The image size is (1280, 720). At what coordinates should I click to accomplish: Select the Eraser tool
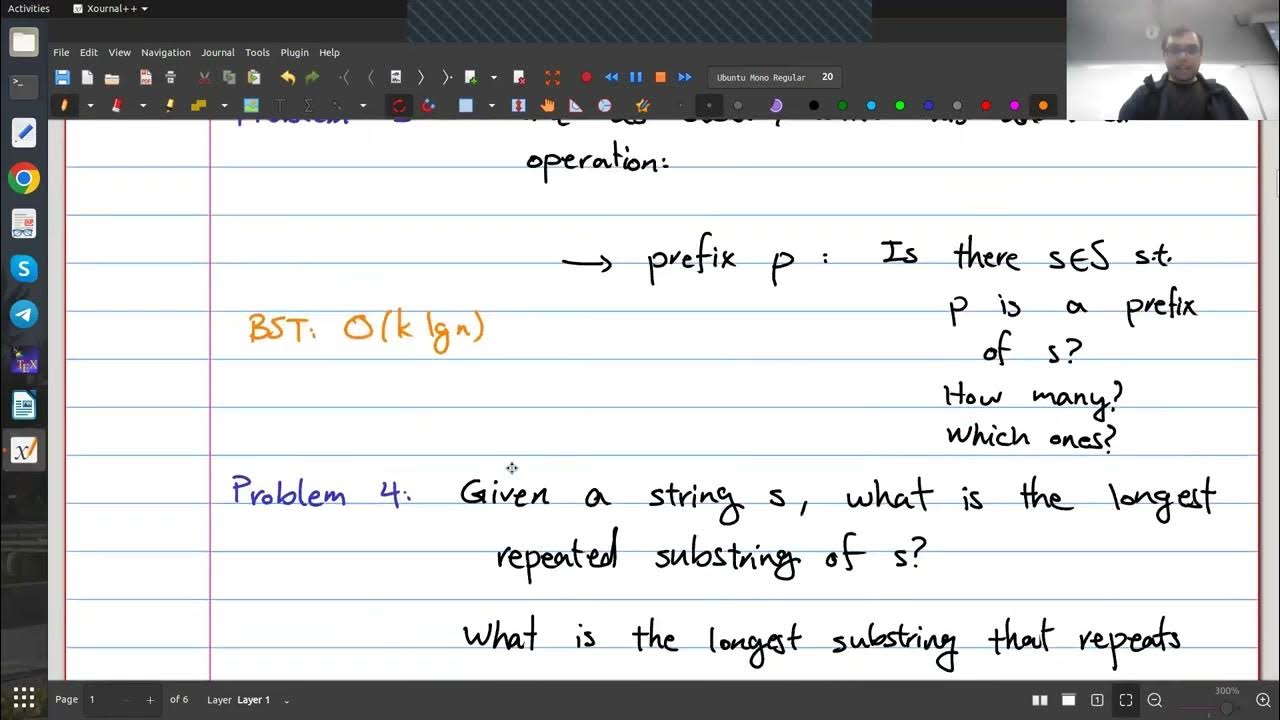(116, 105)
